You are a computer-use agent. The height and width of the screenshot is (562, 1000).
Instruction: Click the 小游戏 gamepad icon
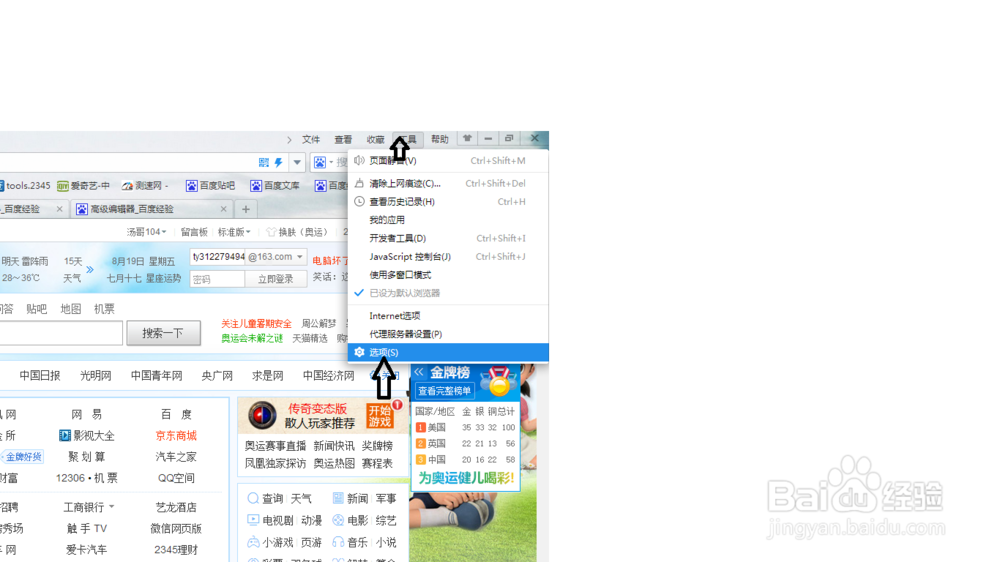[x=253, y=542]
